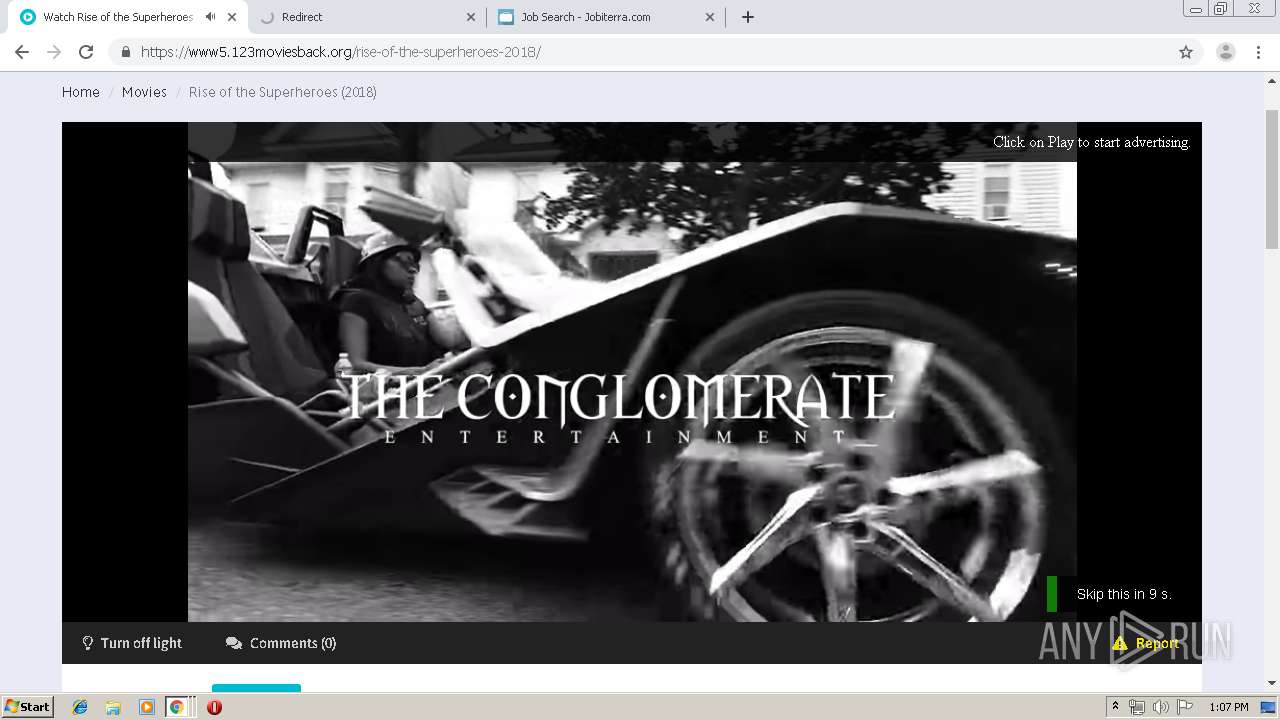Click the Click on Play to start advertising text
Viewport: 1280px width, 720px height.
click(1092, 142)
